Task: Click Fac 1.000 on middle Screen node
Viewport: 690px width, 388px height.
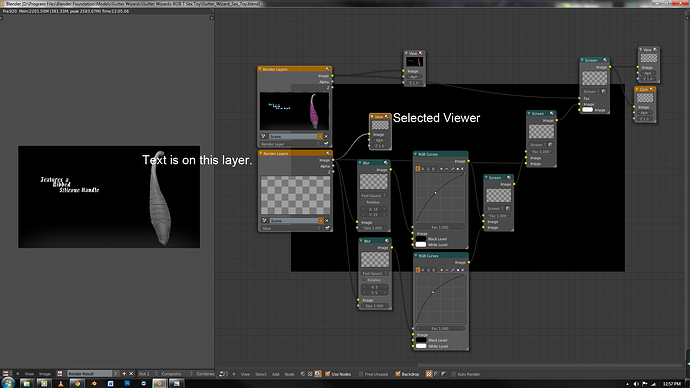Action: click(x=541, y=152)
